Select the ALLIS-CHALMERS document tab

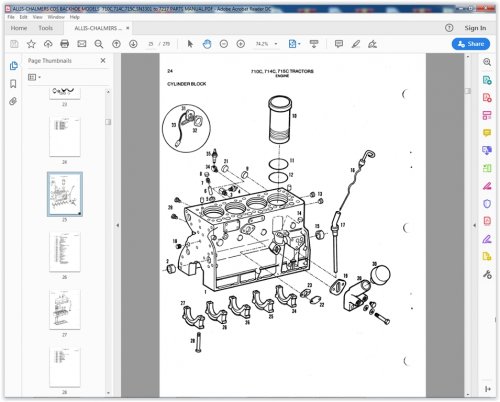(98, 28)
